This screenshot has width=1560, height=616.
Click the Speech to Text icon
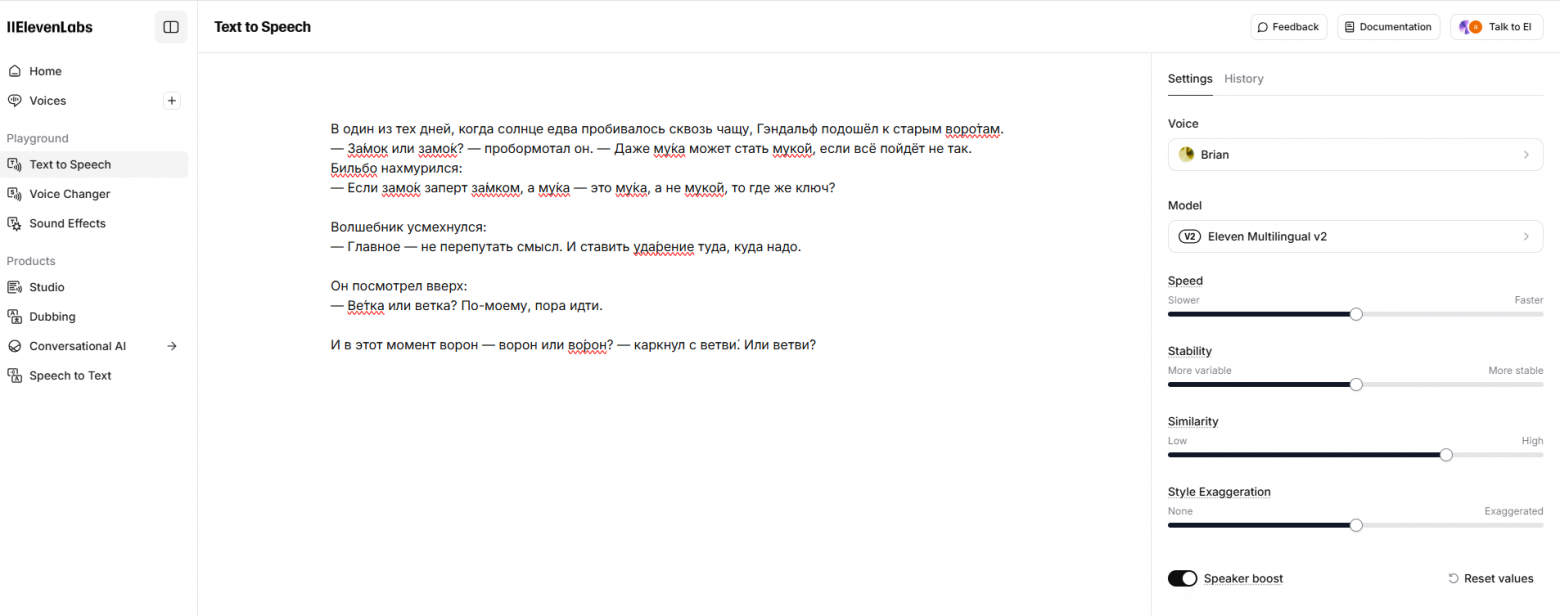pyautogui.click(x=14, y=376)
